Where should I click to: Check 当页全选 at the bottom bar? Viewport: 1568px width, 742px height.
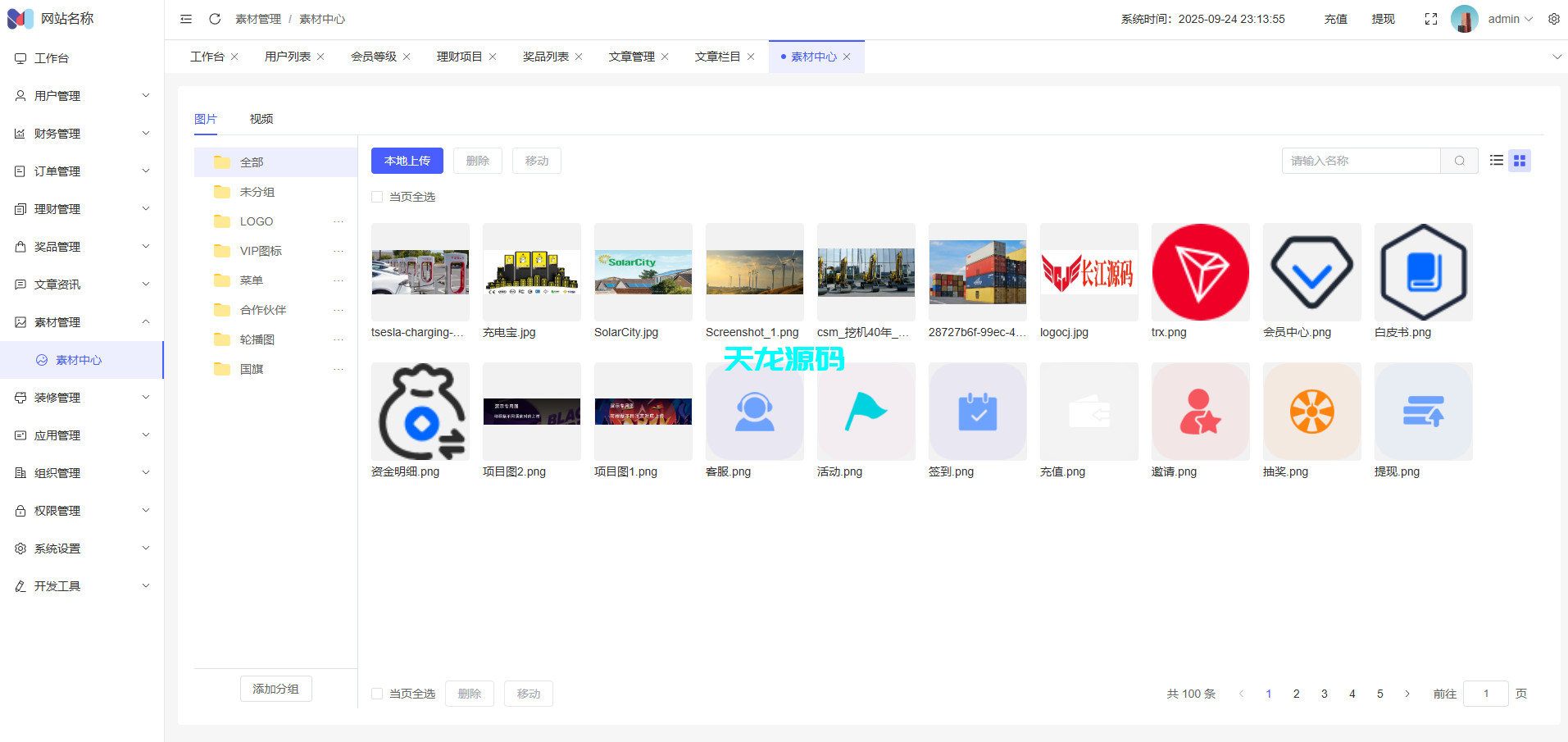pyautogui.click(x=377, y=693)
